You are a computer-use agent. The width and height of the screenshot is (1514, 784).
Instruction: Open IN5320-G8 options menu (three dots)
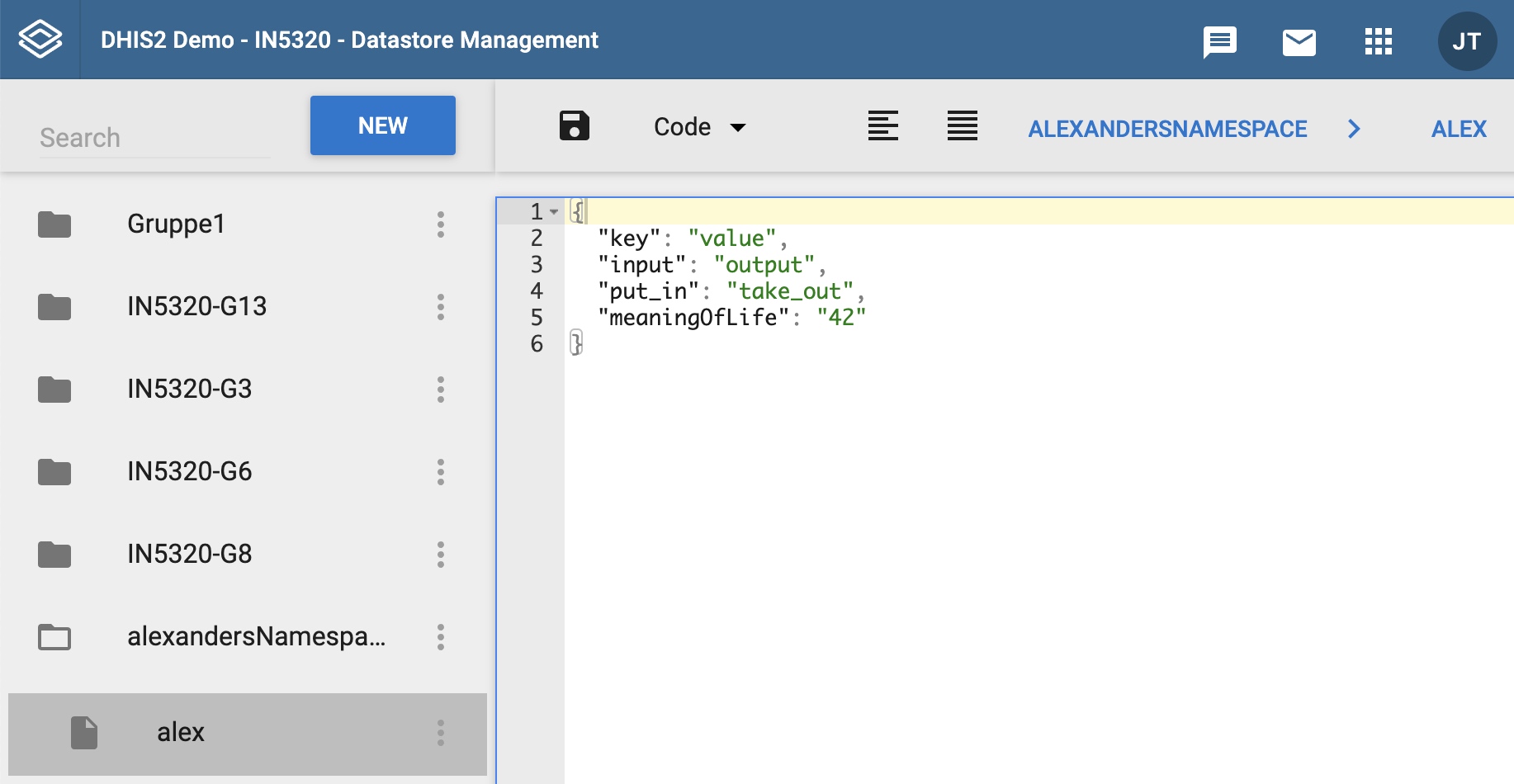pos(441,555)
